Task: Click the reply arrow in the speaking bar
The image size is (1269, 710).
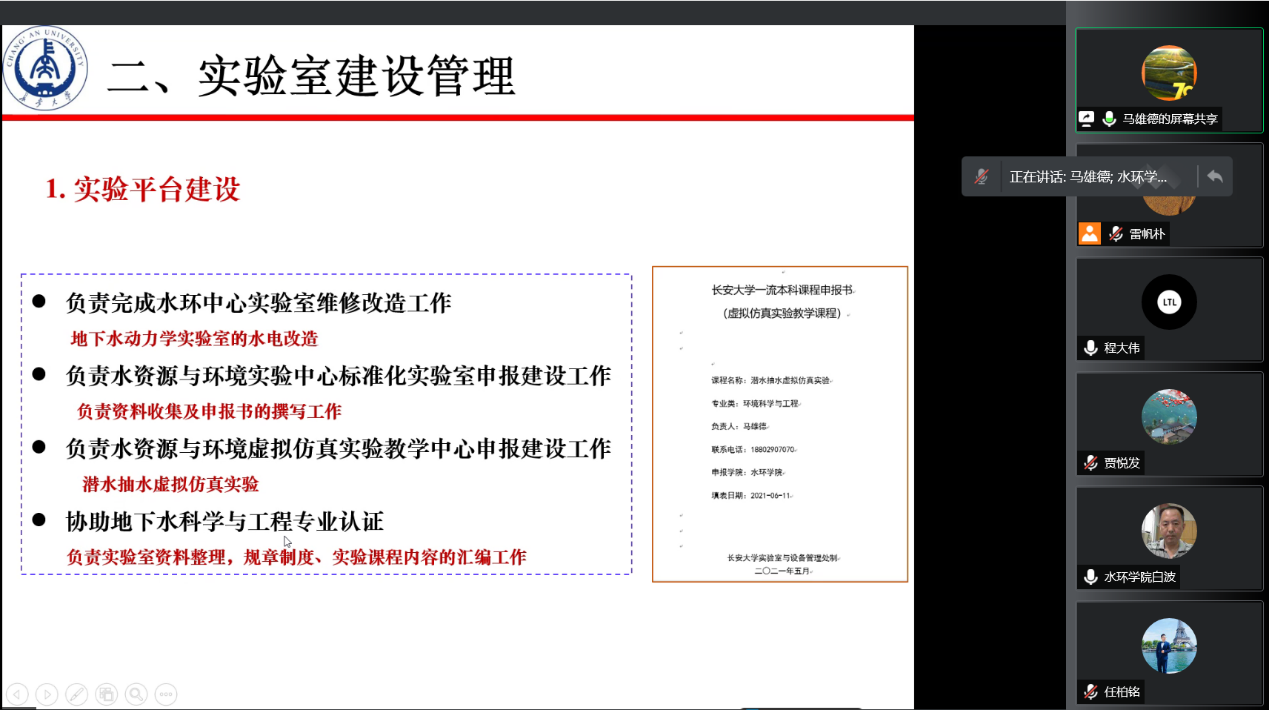Action: pyautogui.click(x=1214, y=176)
